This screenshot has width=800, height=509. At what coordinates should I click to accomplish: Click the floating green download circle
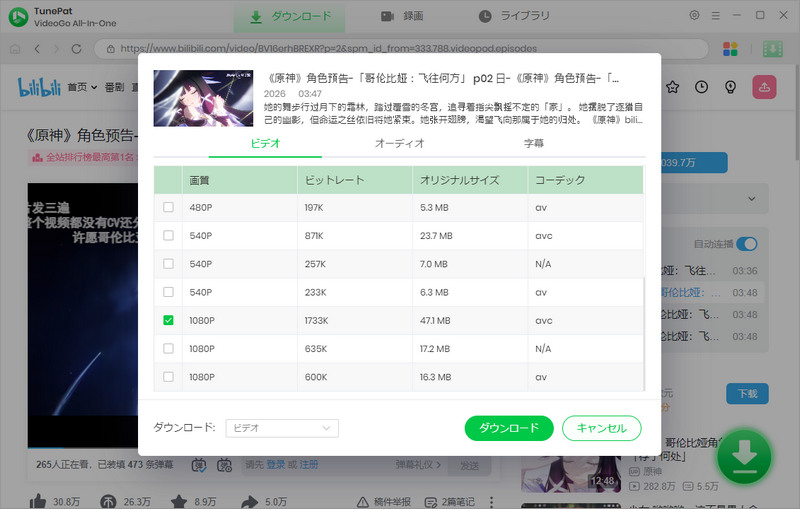[x=744, y=456]
